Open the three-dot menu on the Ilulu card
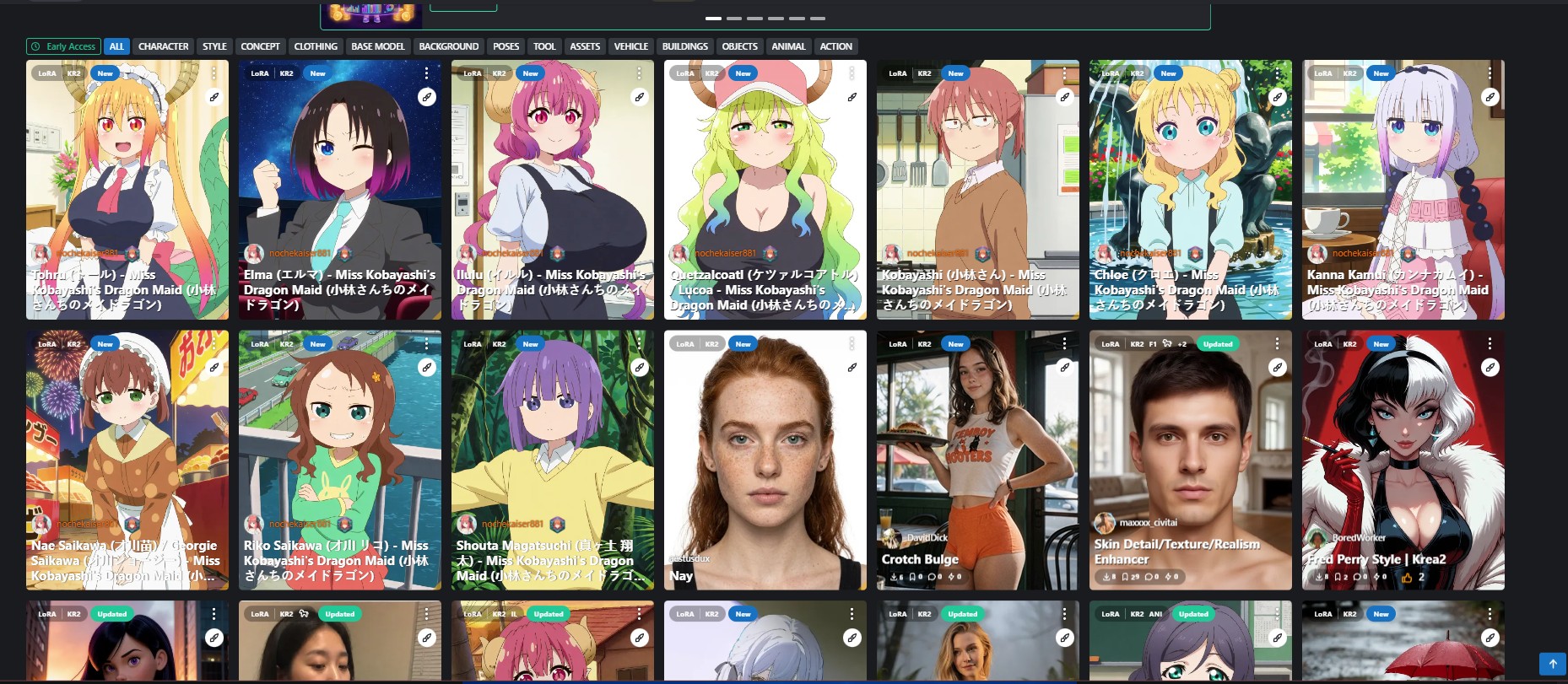 pos(640,73)
